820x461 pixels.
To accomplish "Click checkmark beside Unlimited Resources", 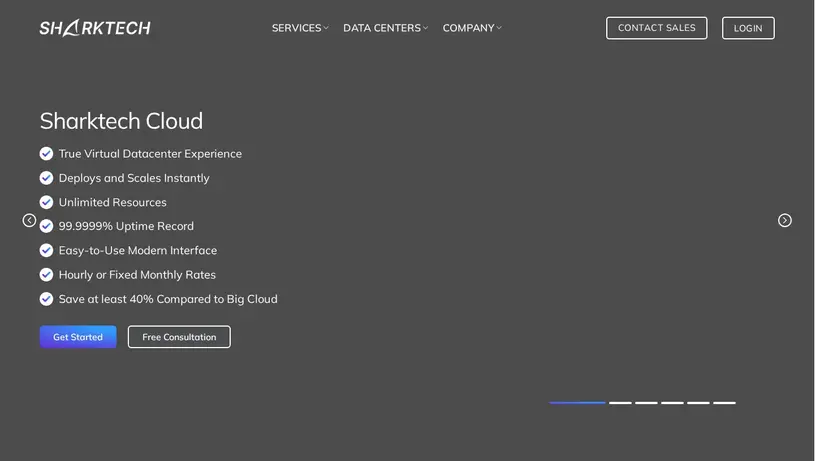I will tap(46, 202).
